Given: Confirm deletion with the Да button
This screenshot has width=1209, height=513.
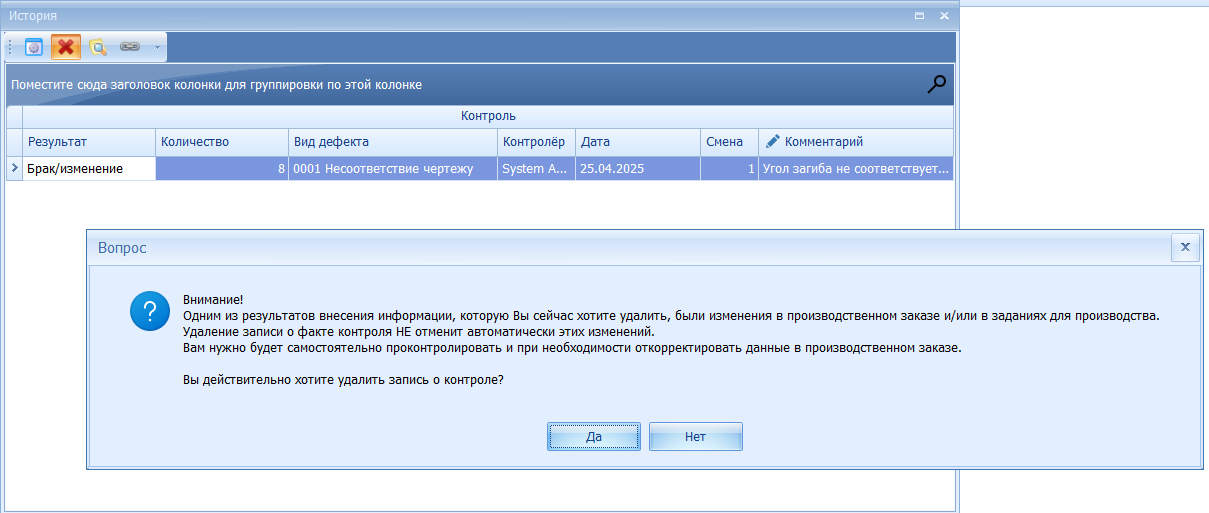Looking at the screenshot, I should [x=594, y=436].
